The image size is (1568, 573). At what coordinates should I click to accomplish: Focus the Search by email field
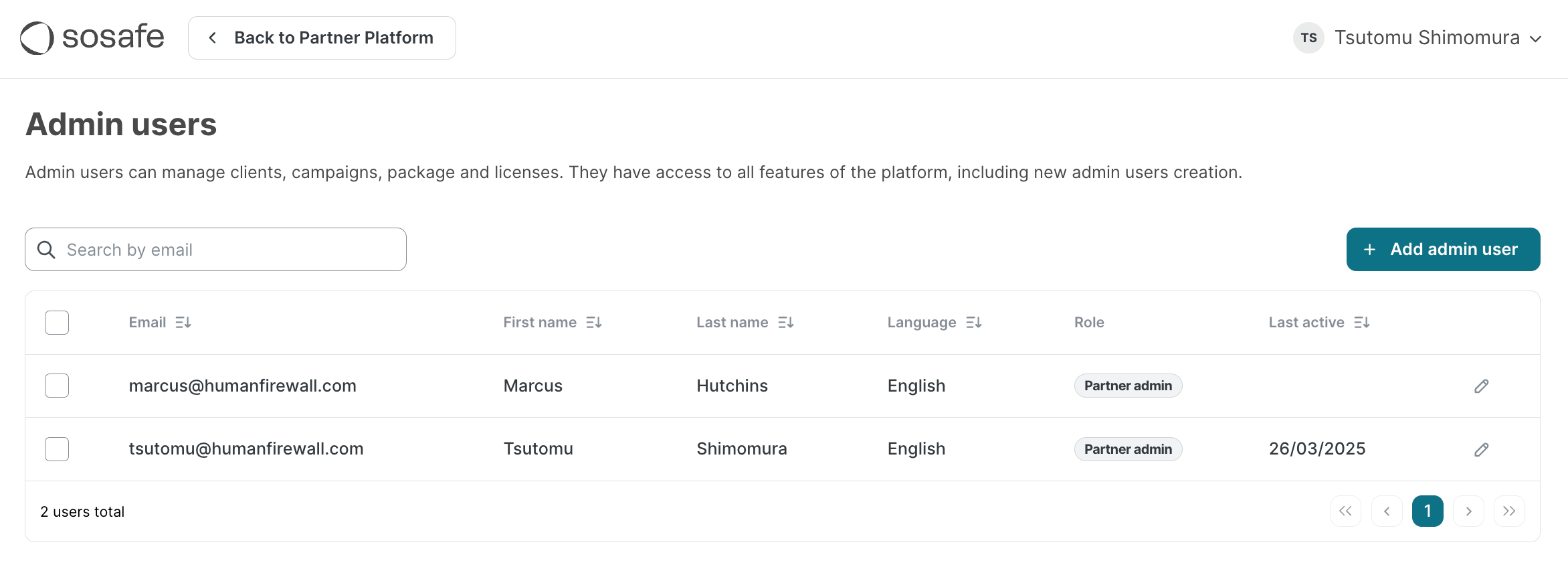[227, 250]
